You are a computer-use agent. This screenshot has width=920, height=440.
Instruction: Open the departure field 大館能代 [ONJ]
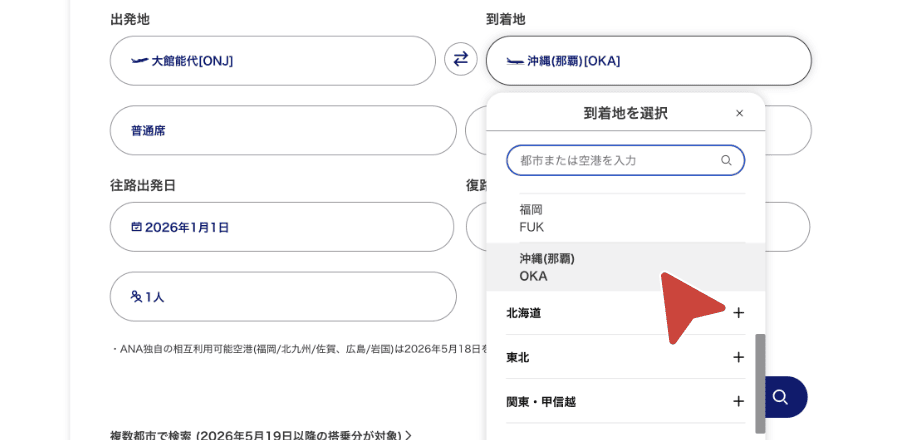tap(273, 61)
